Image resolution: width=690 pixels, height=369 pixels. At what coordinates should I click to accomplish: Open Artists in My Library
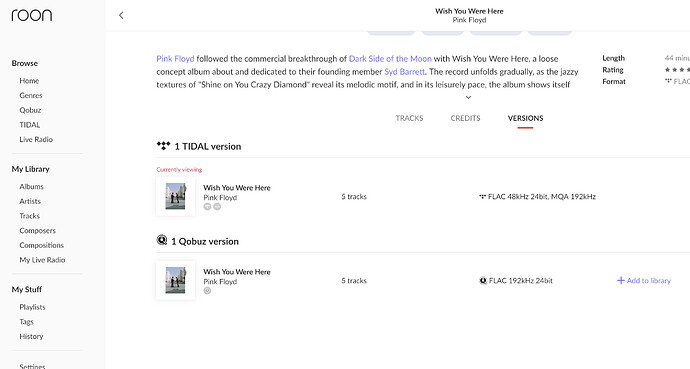[30, 201]
